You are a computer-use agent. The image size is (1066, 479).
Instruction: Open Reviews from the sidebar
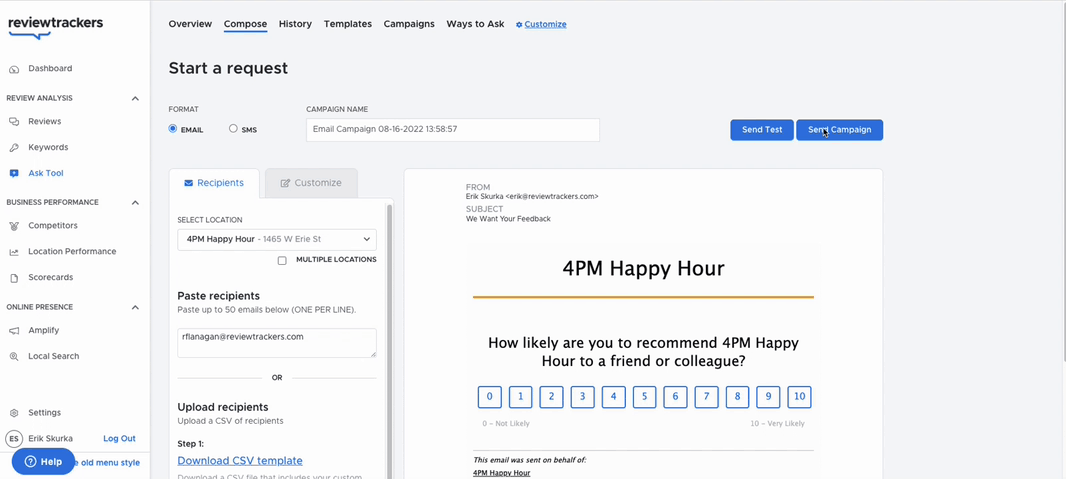(x=45, y=122)
